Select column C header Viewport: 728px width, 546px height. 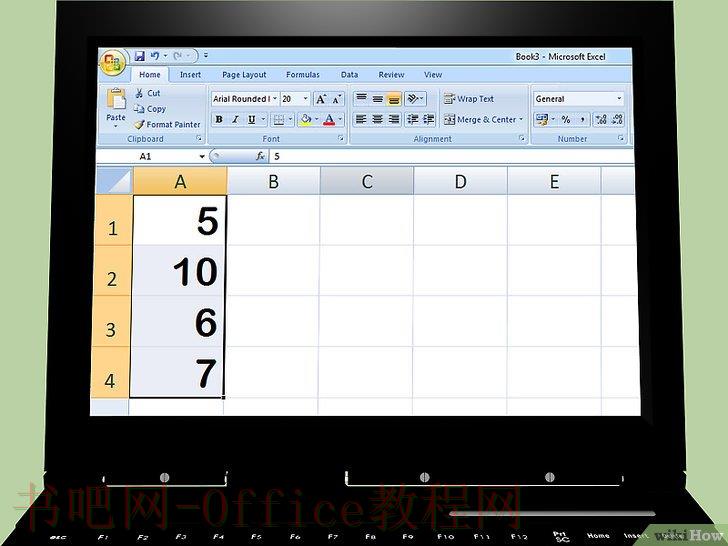pos(367,181)
